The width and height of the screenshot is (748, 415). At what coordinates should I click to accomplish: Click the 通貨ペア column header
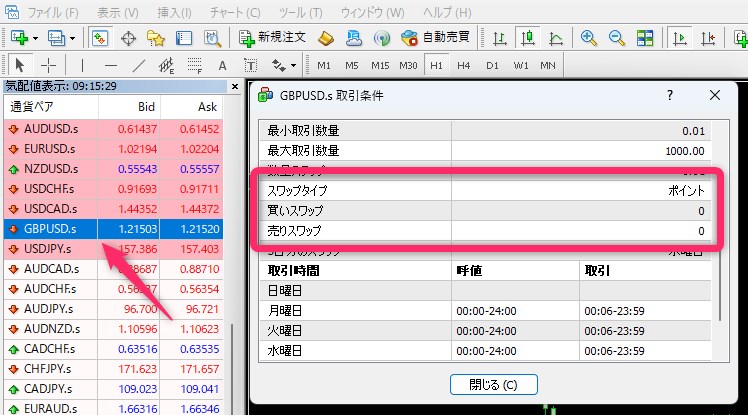[x=51, y=107]
